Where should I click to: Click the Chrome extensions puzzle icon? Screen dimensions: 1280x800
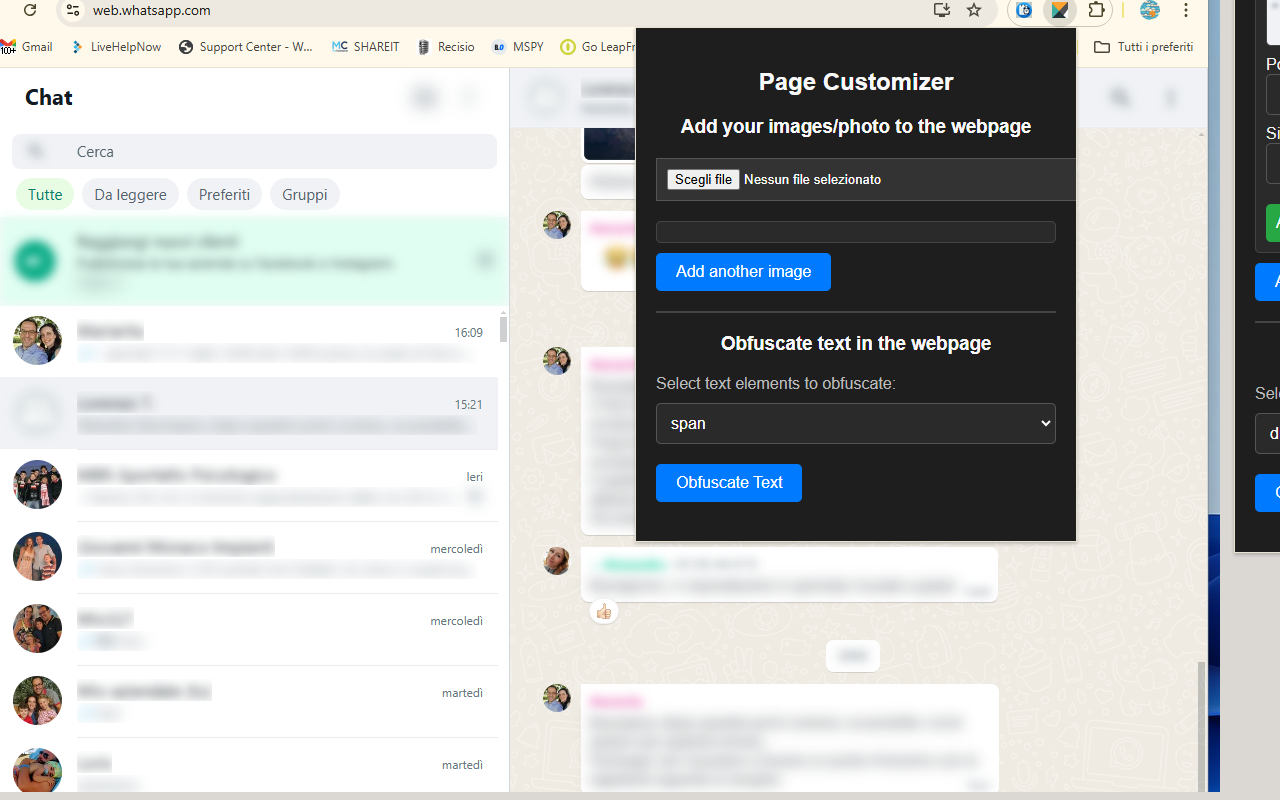1096,11
